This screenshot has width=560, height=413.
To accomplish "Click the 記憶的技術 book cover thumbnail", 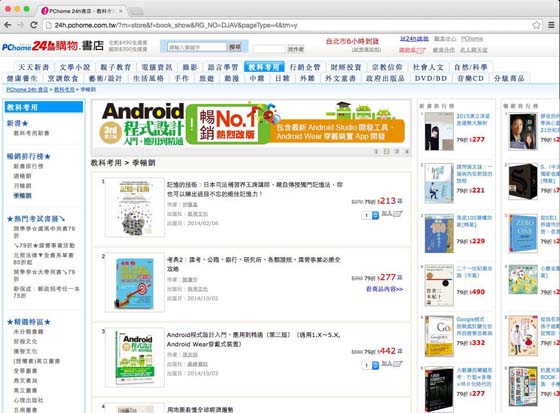I will click(135, 208).
